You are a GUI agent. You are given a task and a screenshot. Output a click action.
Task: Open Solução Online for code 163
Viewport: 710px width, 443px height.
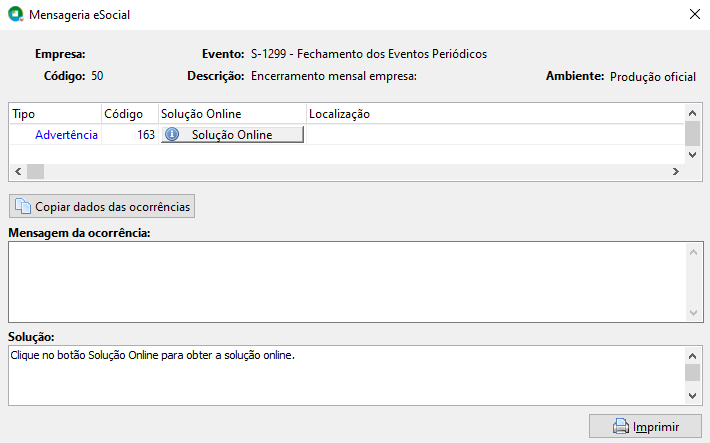click(x=232, y=135)
